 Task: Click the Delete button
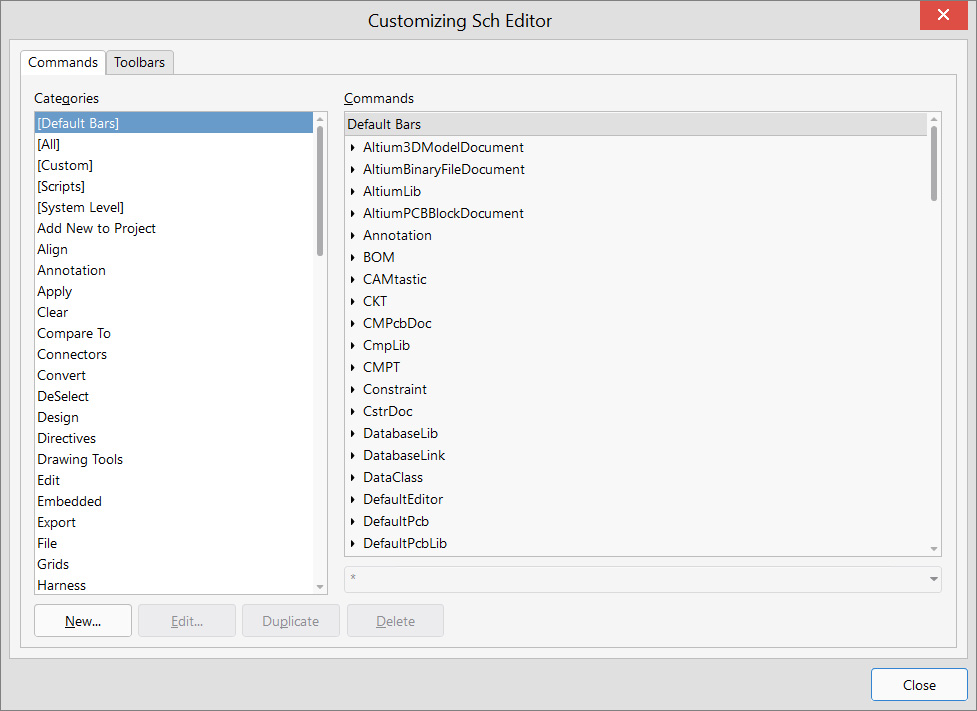click(395, 621)
